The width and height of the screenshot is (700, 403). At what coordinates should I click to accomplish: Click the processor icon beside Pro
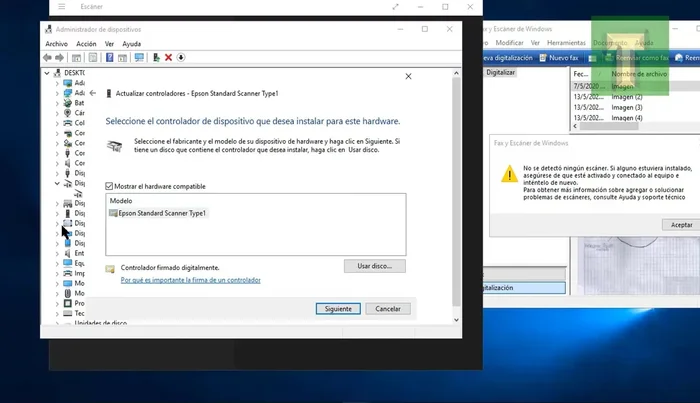pos(67,303)
